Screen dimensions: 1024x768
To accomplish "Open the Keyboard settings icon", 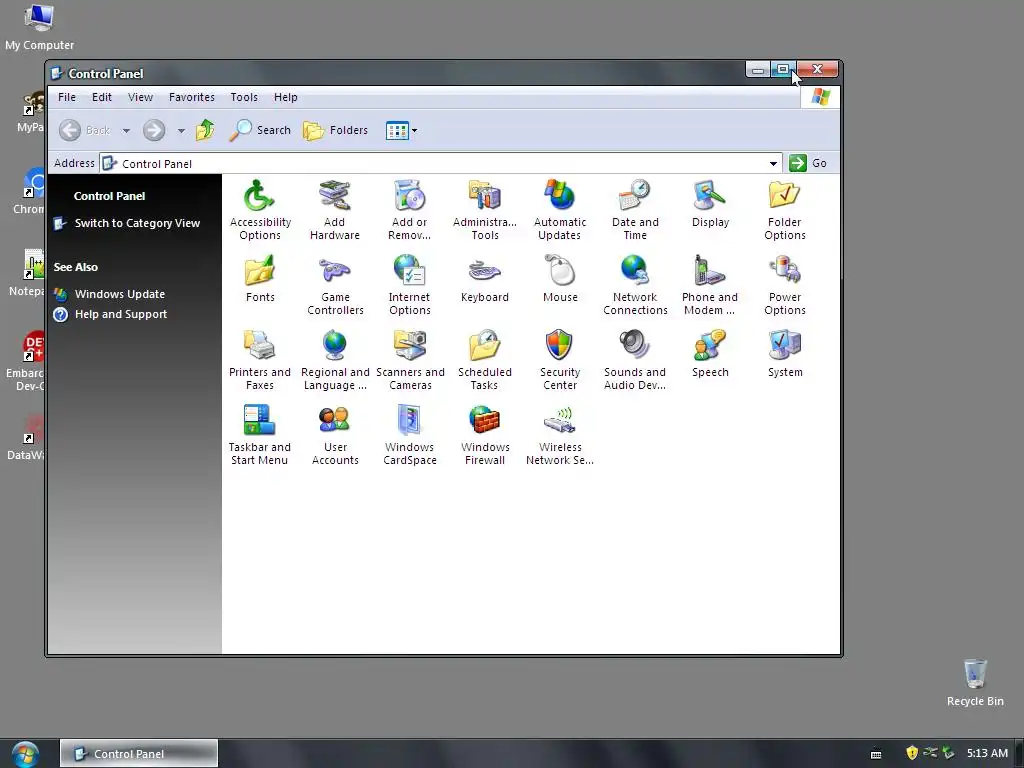I will (485, 279).
